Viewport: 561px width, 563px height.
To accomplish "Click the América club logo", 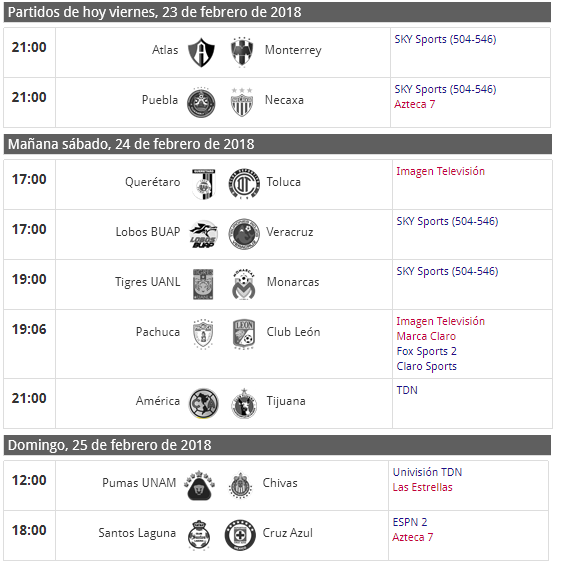I will click(204, 403).
